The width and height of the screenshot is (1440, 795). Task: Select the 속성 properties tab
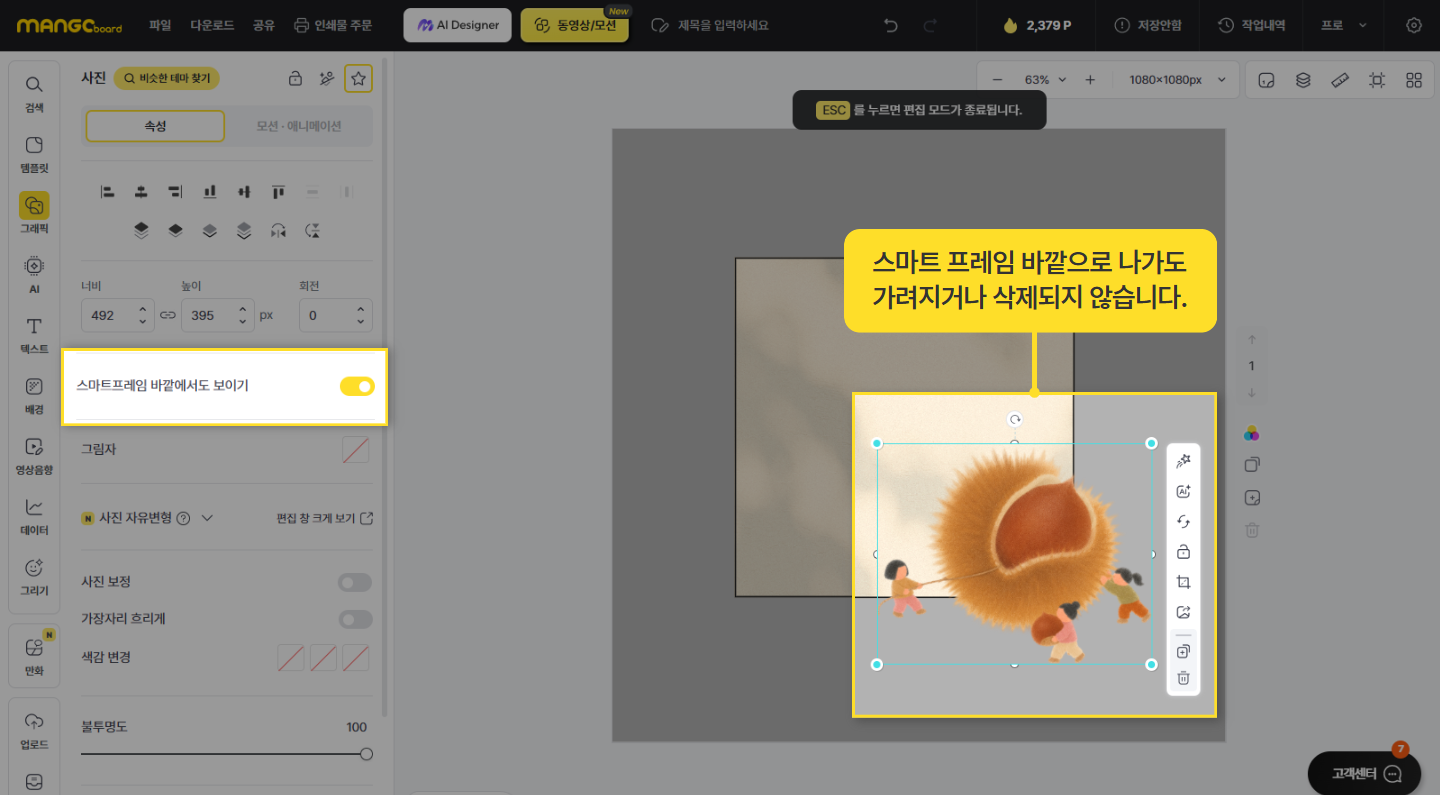tap(155, 126)
